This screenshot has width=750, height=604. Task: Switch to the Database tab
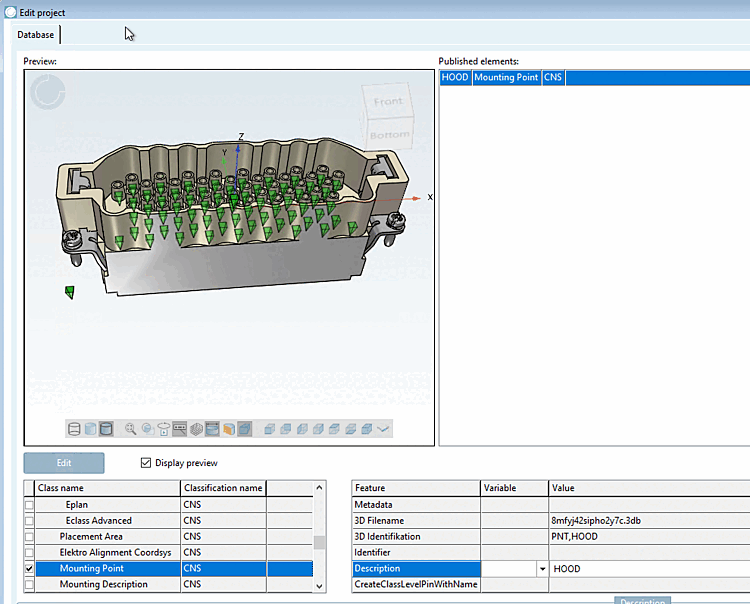(36, 35)
